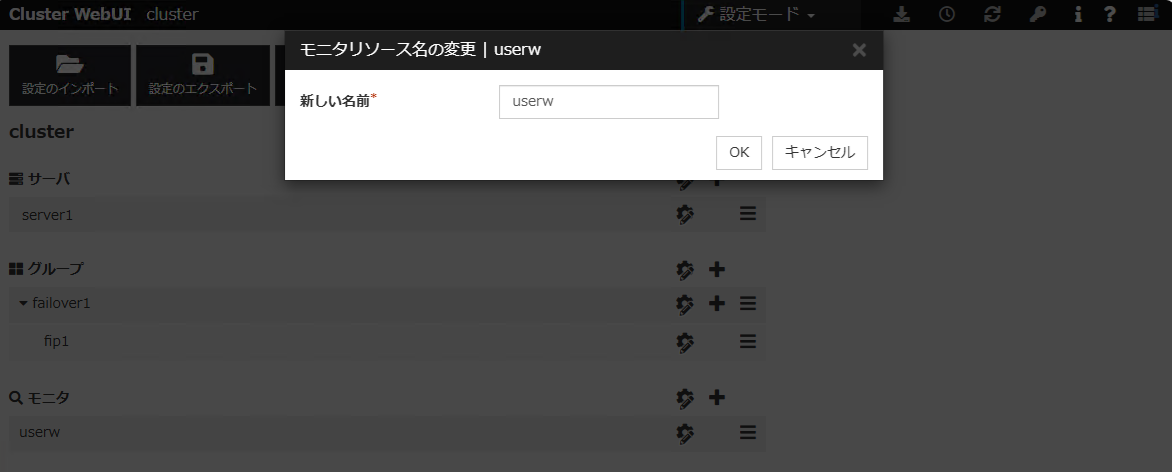The image size is (1172, 472).
Task: Open the hamburger menu for userw monitor
Action: pyautogui.click(x=747, y=433)
